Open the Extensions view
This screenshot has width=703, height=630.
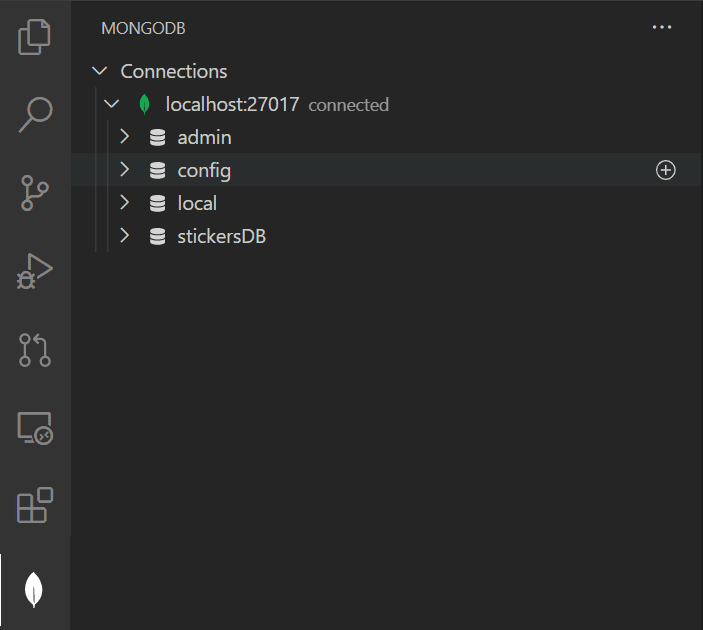[x=35, y=506]
